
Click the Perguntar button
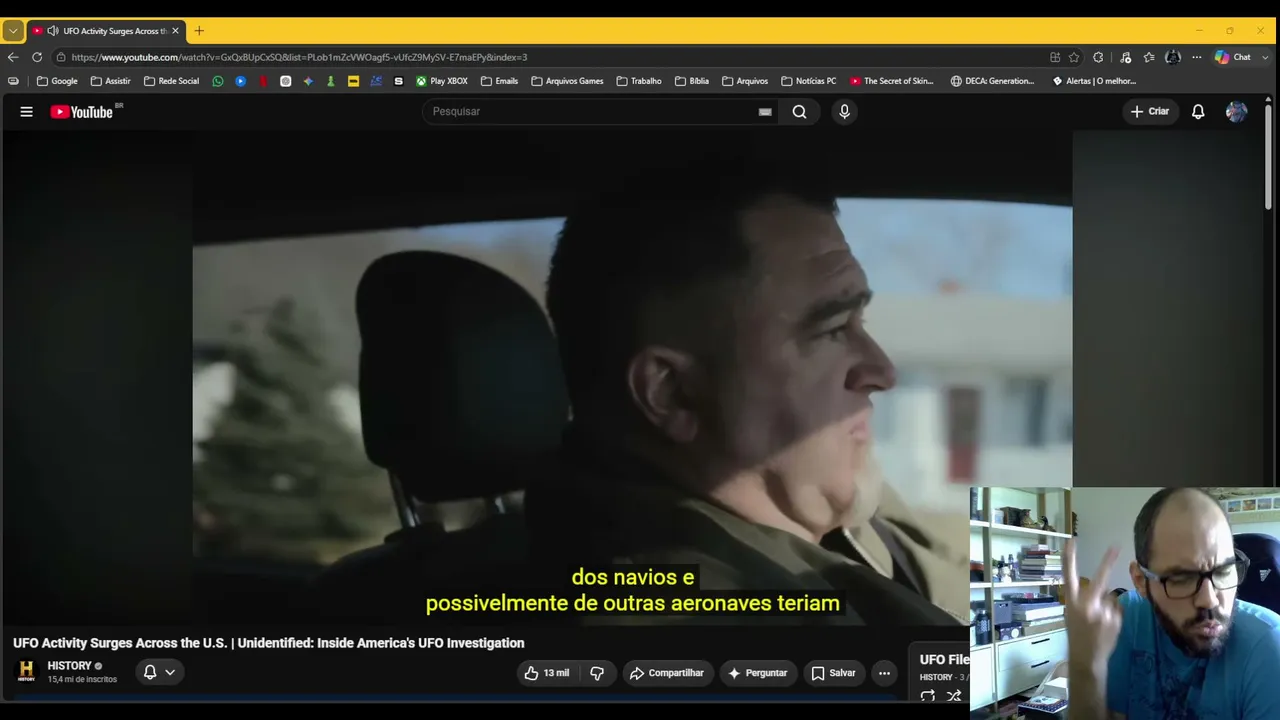point(758,673)
